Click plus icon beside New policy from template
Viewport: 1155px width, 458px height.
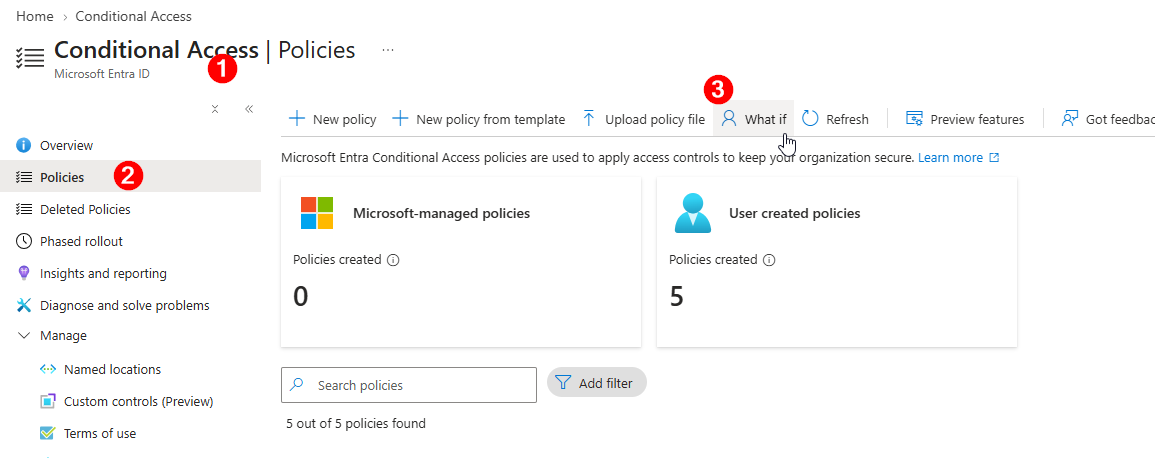(400, 119)
